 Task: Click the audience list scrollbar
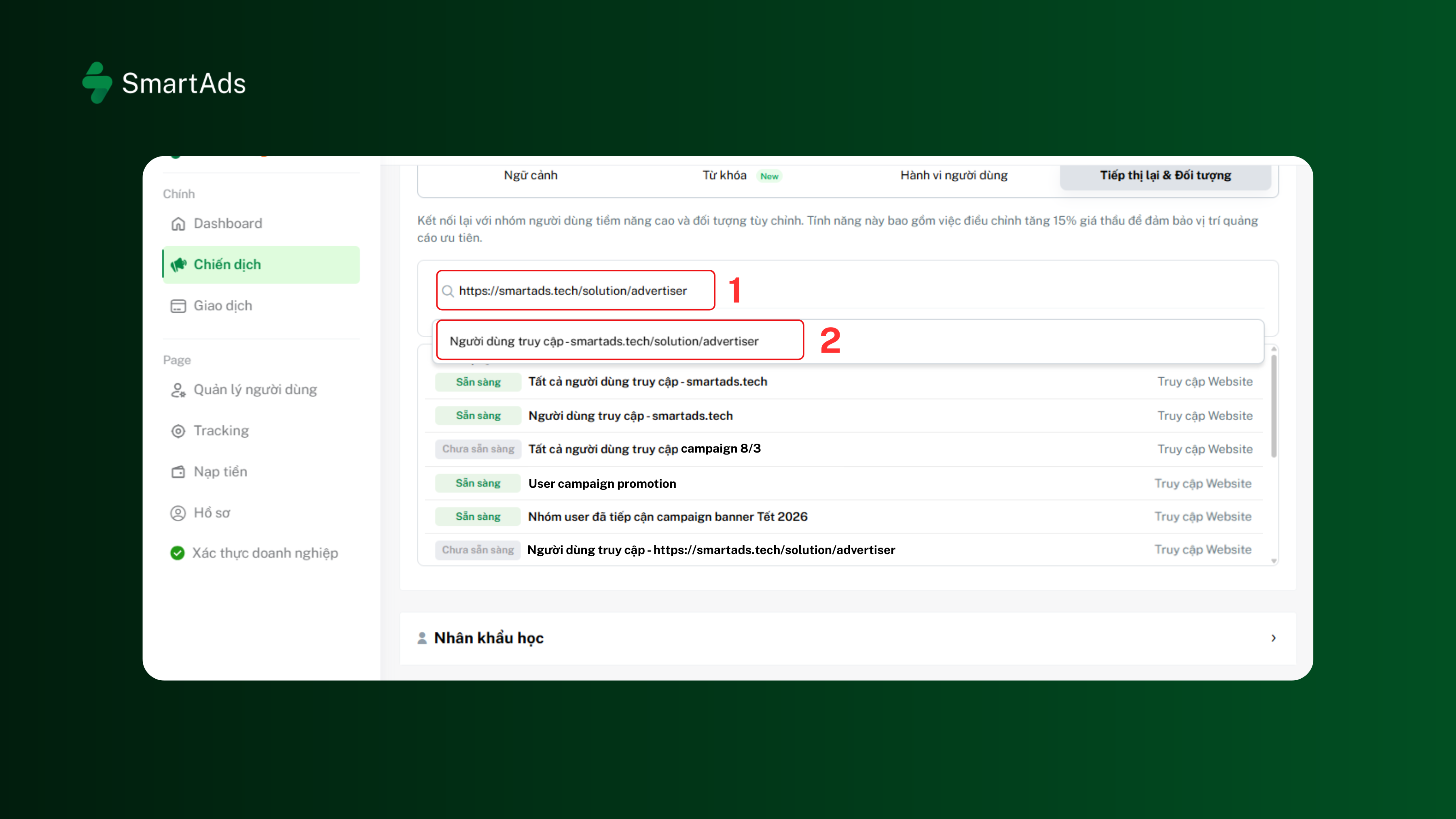pos(1274,405)
